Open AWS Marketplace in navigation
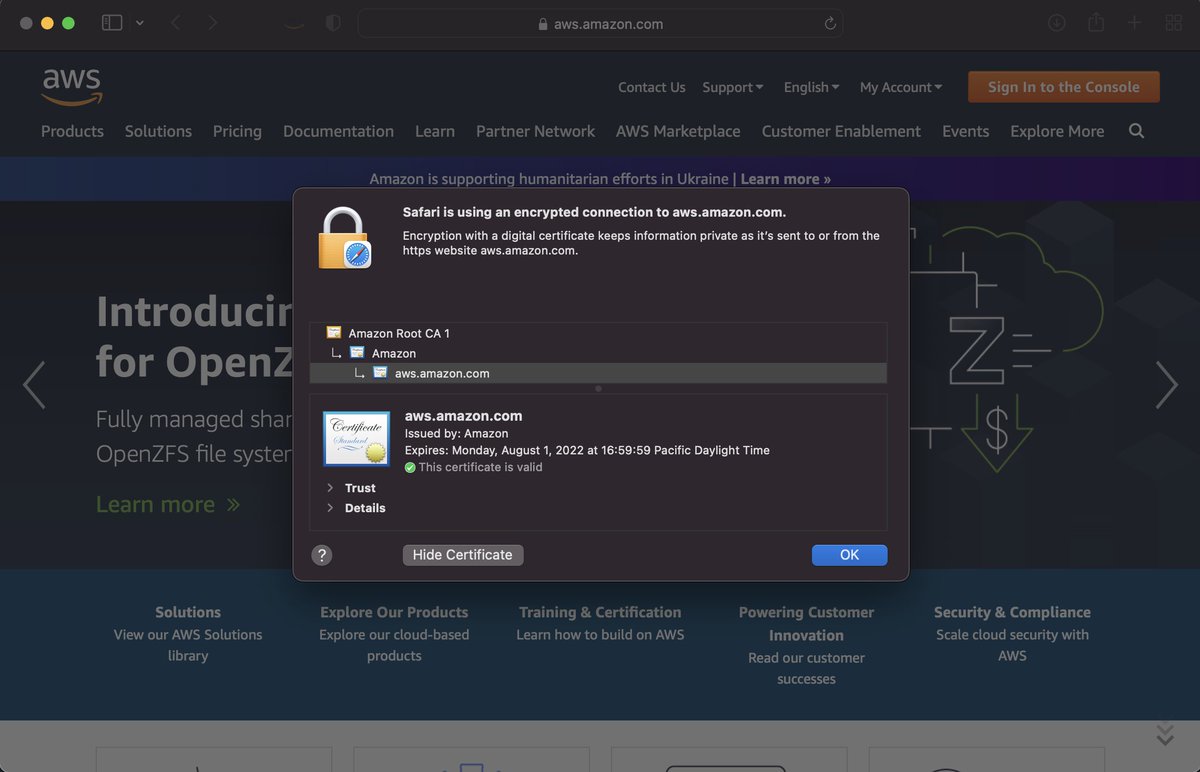 click(x=678, y=131)
